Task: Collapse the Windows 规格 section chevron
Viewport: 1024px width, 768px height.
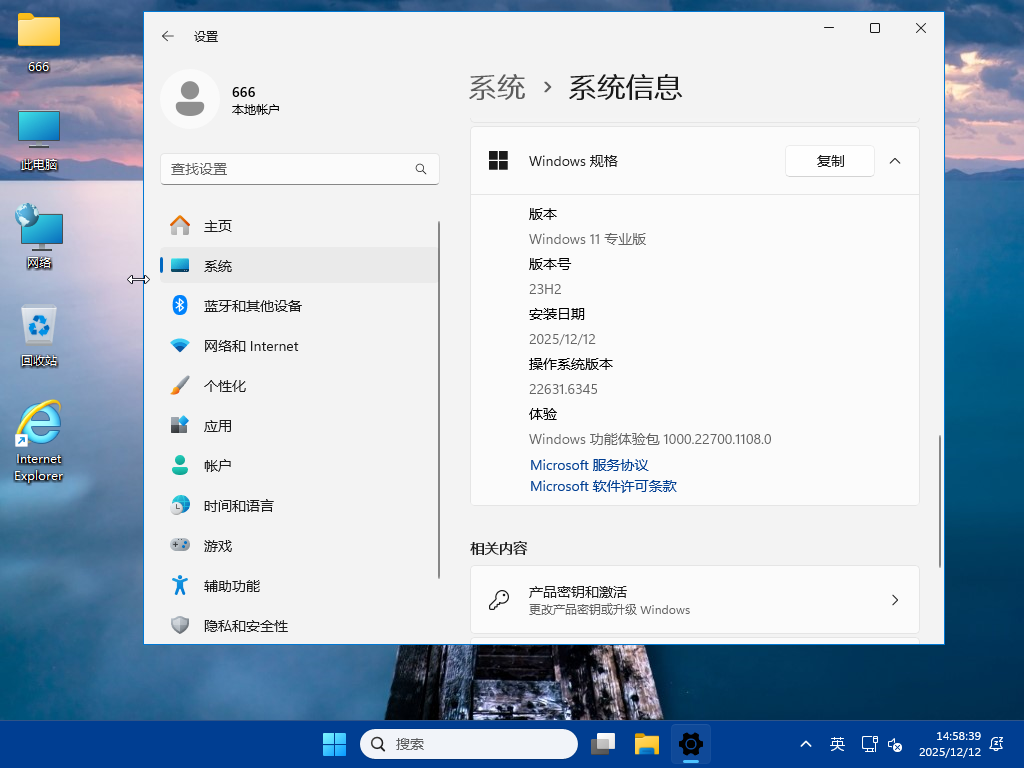Action: tap(895, 160)
